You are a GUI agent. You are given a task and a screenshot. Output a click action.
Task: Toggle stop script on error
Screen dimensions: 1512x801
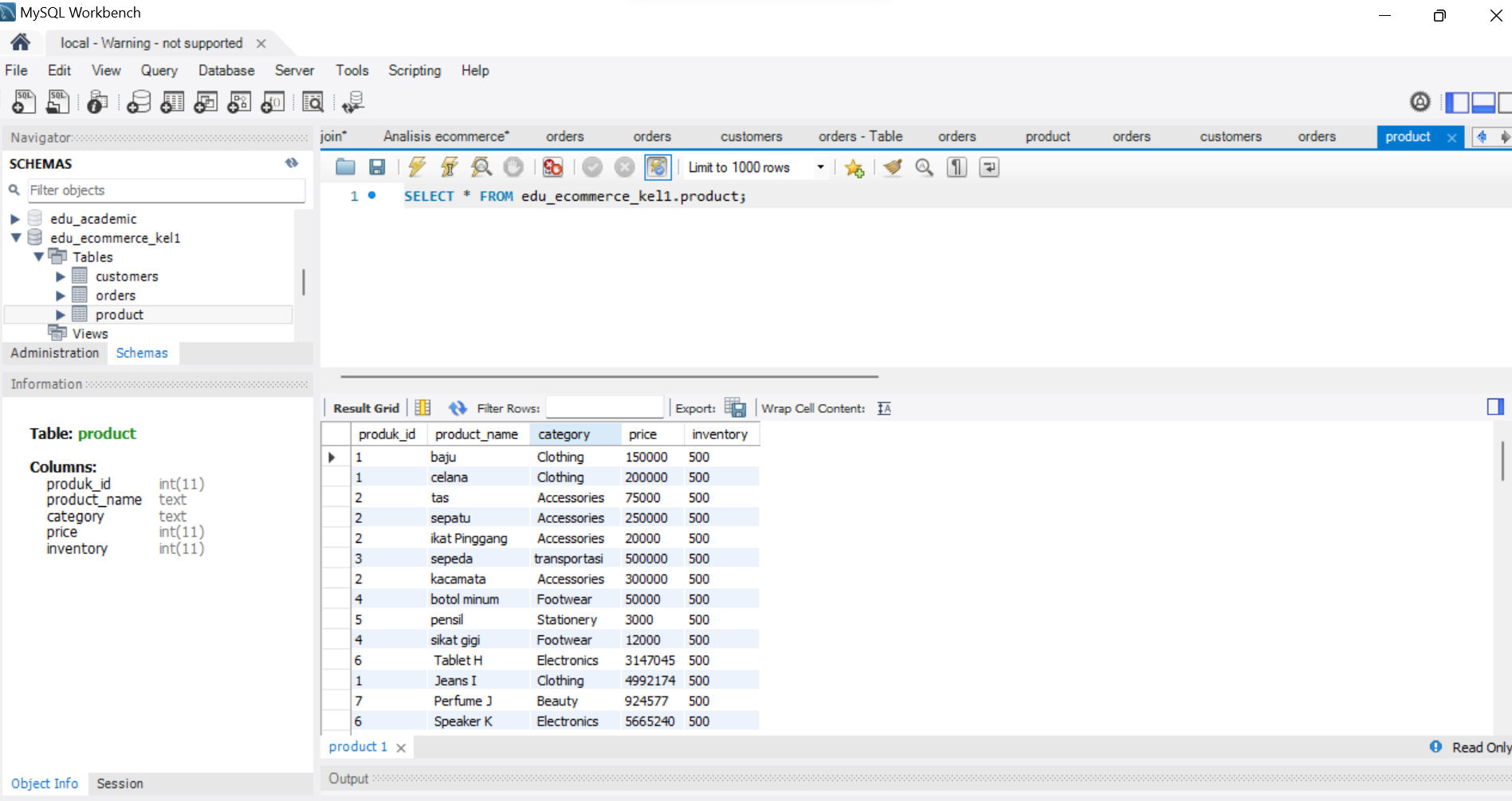(552, 167)
